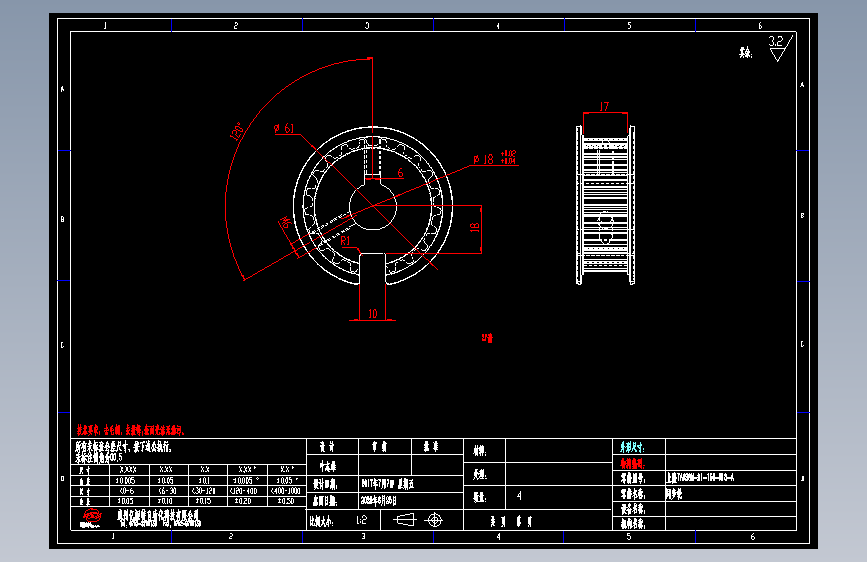Click the slot width dimension 10

coord(373,314)
